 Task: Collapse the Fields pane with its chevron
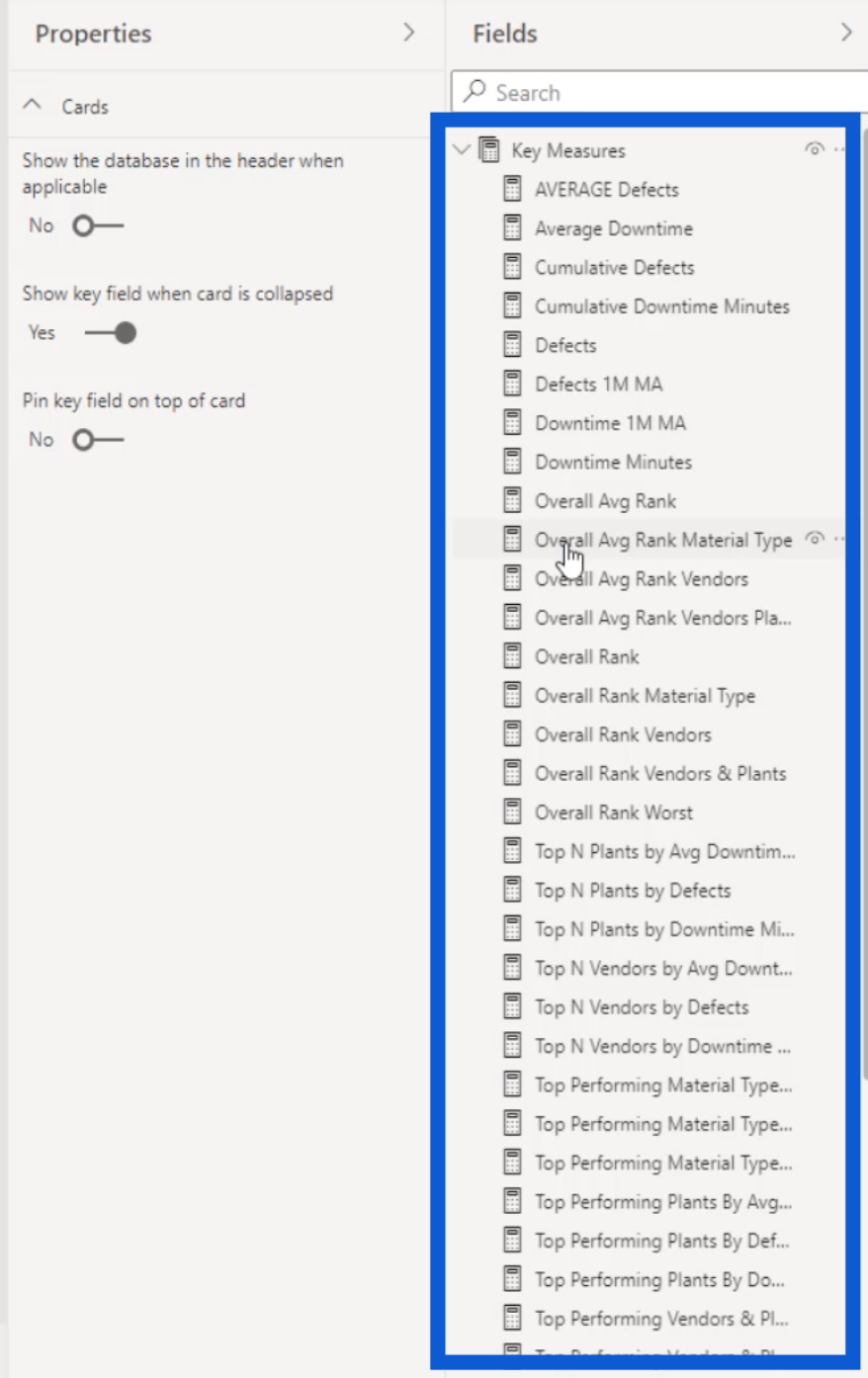(x=846, y=33)
